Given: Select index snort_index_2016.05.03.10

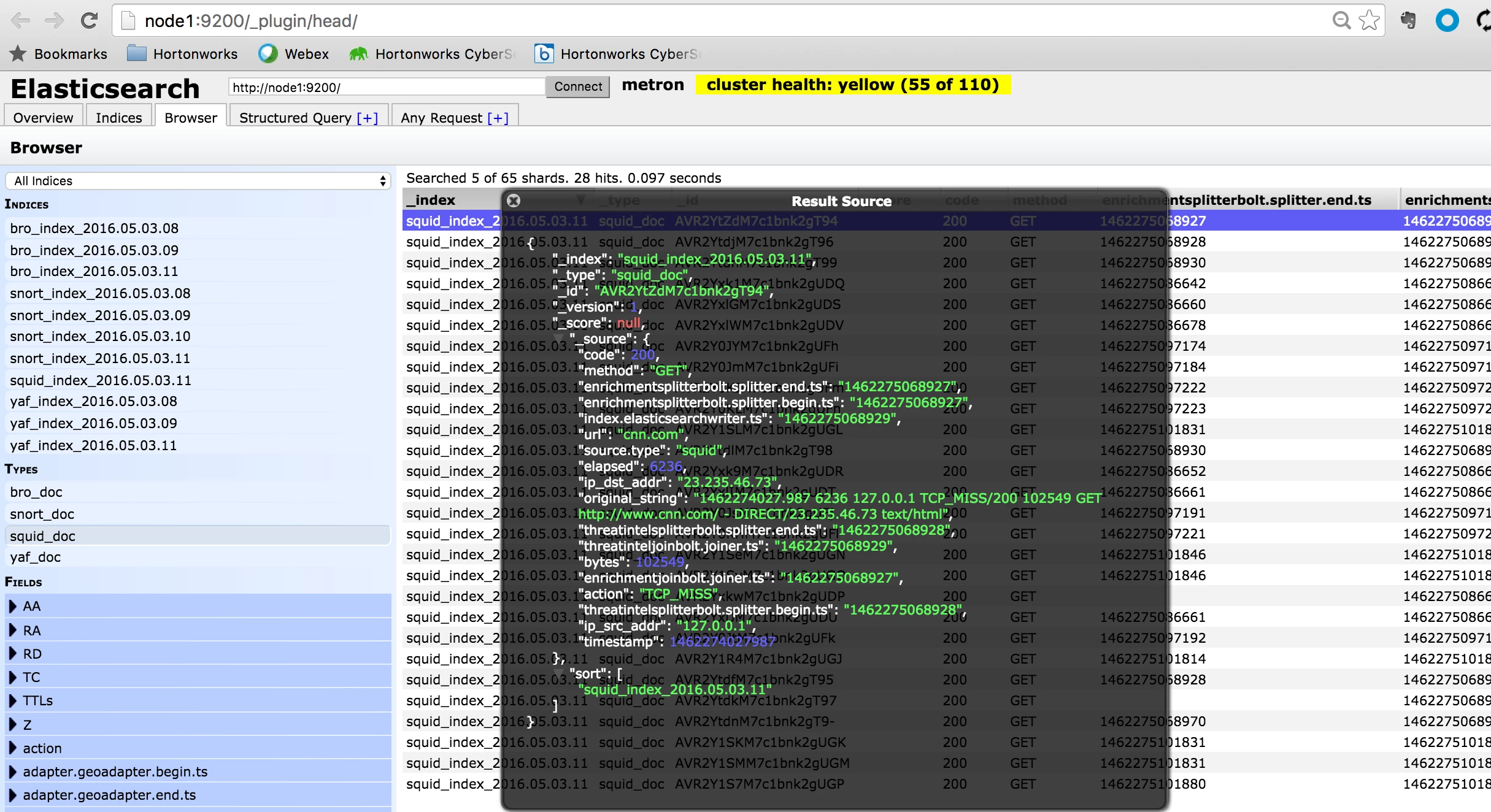Looking at the screenshot, I should click(x=198, y=336).
